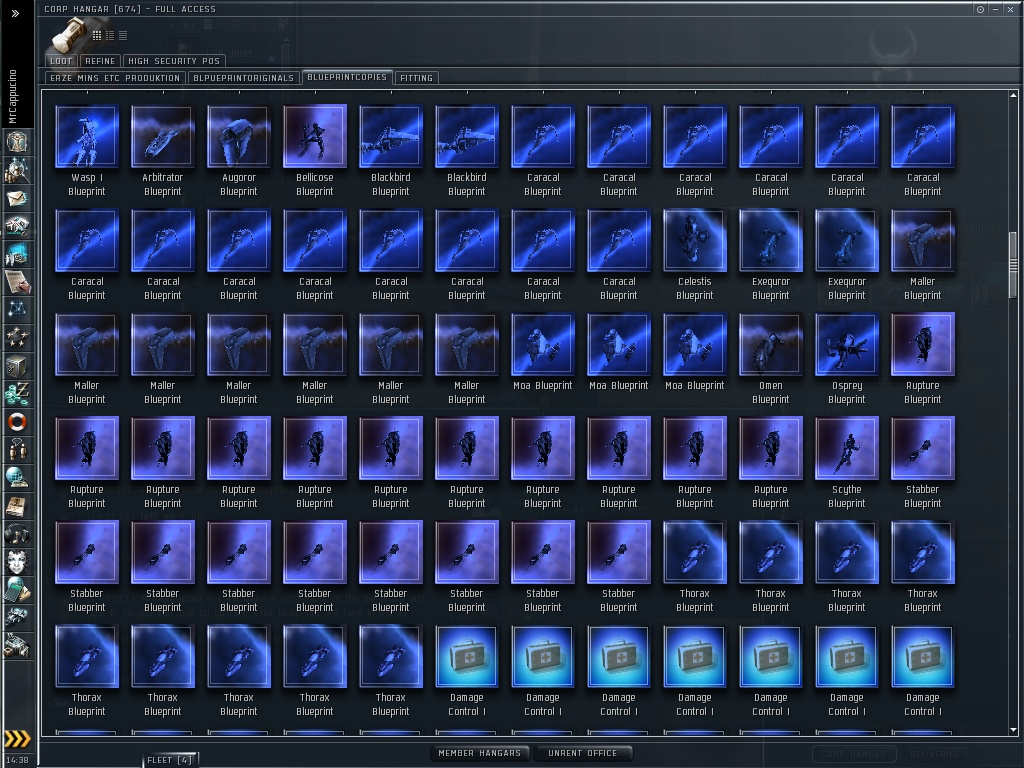Close the Corp Hangar window
This screenshot has width=1024, height=768.
[1010, 9]
